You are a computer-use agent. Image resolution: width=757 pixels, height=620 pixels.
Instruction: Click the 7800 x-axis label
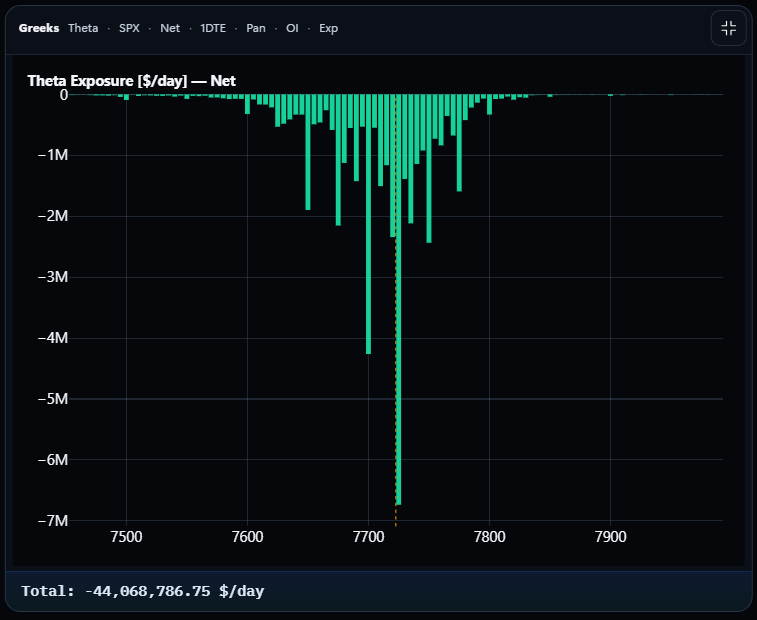click(490, 536)
